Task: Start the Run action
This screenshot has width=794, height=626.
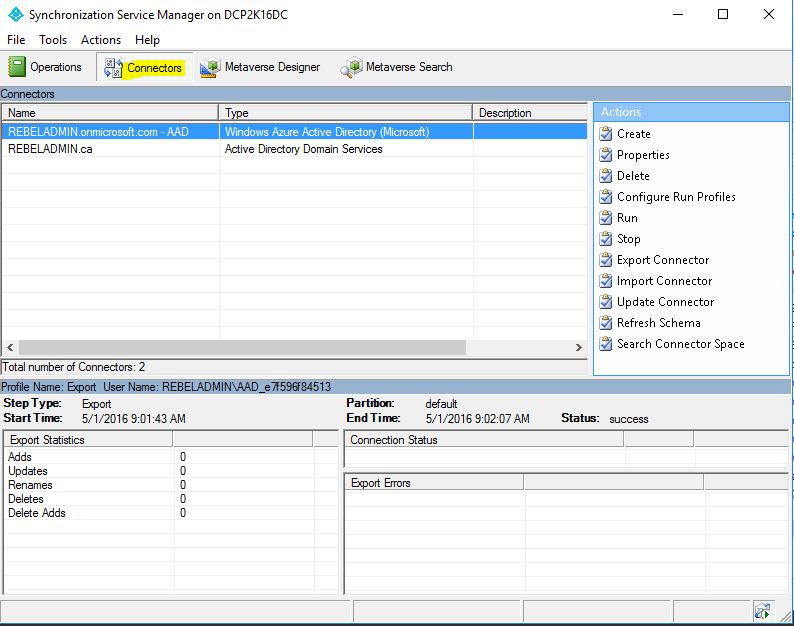Action: pyautogui.click(x=627, y=218)
